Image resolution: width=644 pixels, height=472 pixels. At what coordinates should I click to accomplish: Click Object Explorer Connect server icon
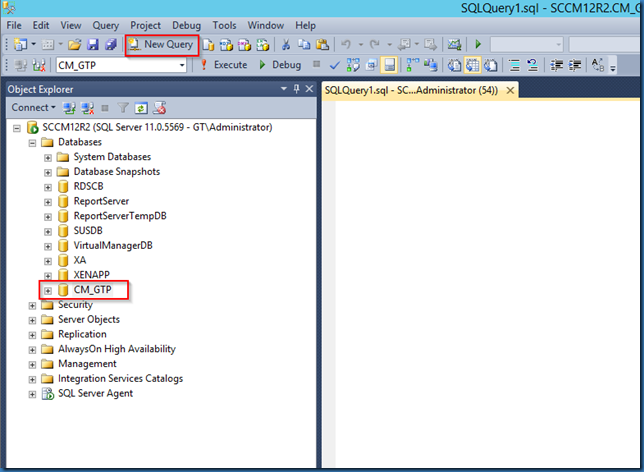point(69,108)
